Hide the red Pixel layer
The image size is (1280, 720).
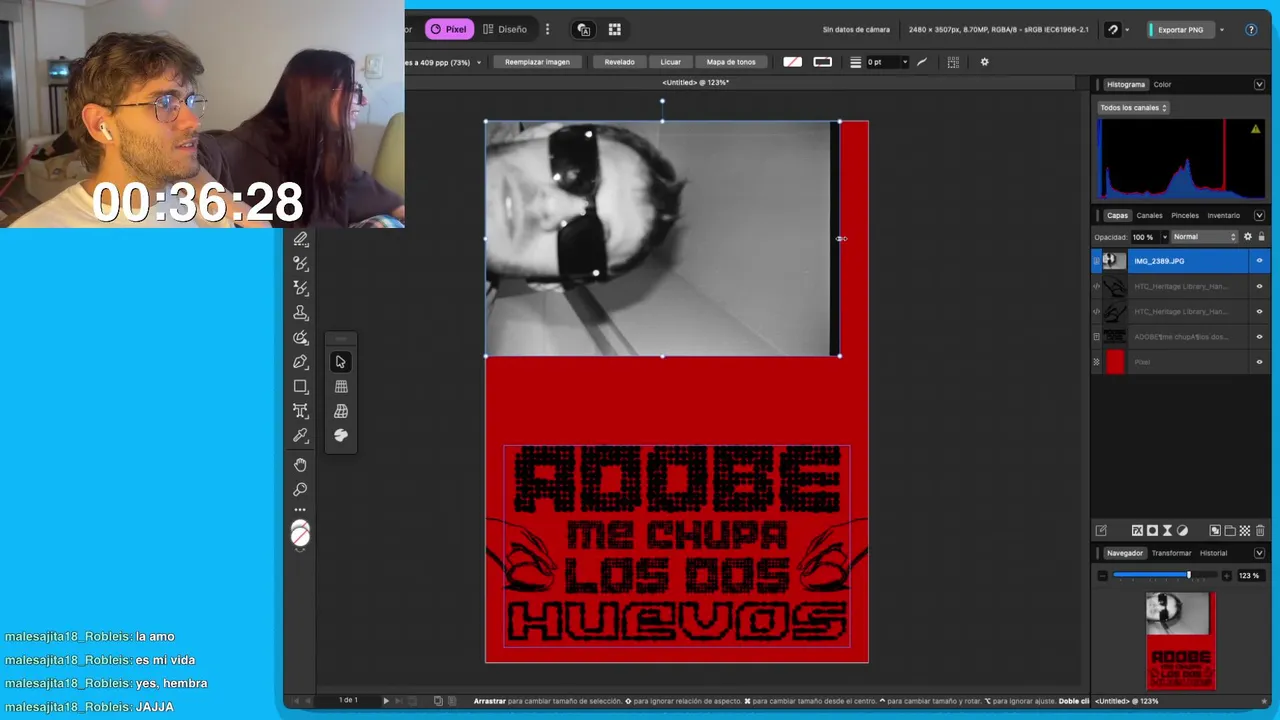1259,362
